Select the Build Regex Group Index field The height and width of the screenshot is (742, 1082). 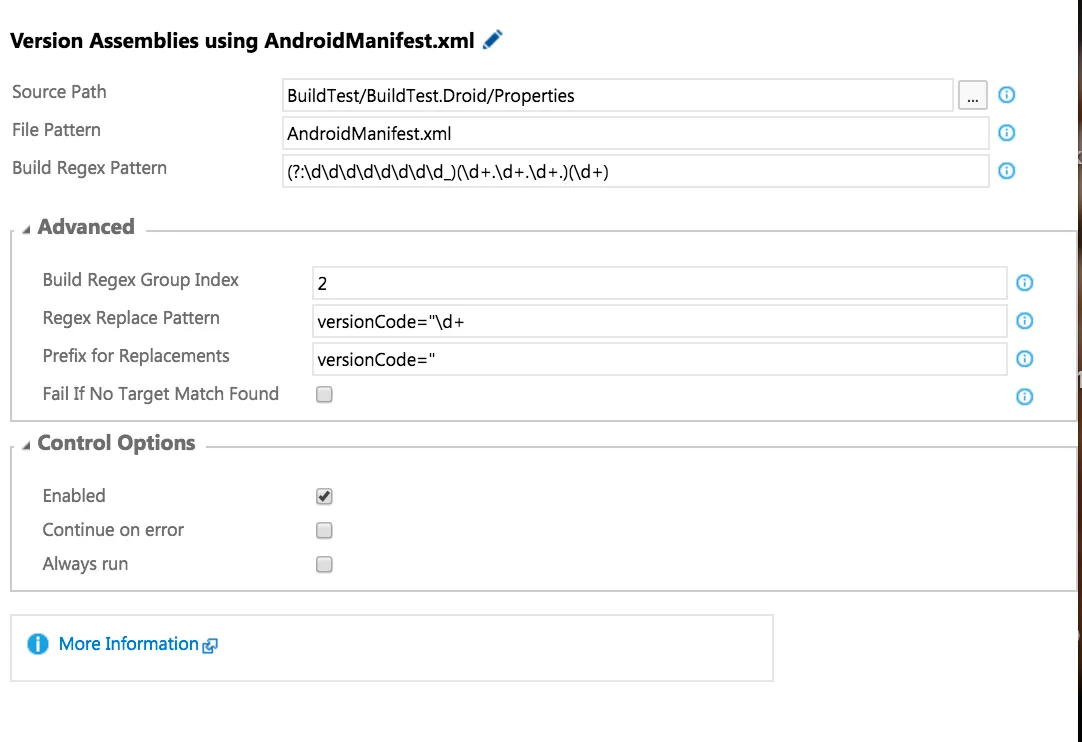(x=658, y=284)
